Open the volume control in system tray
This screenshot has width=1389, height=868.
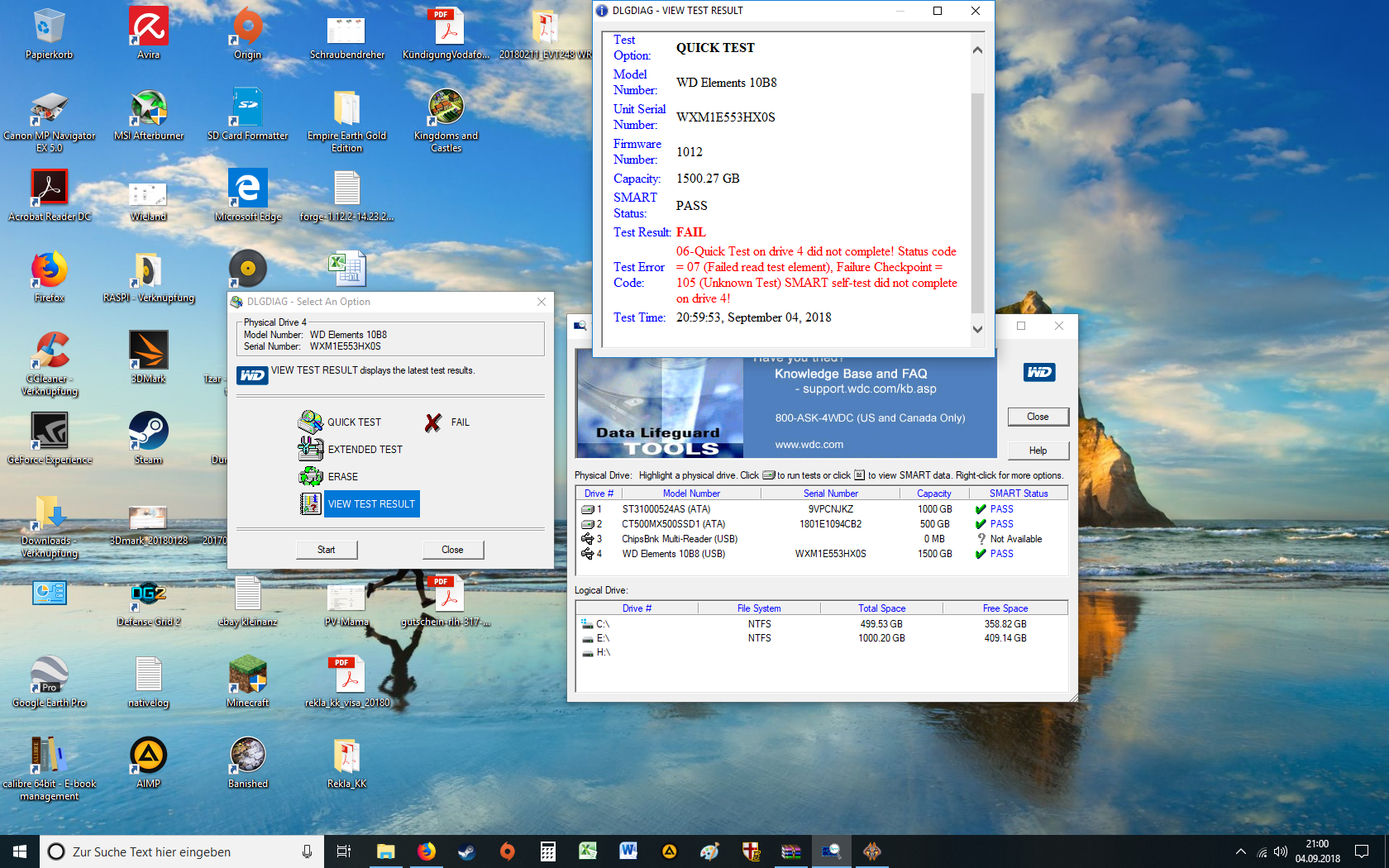tap(1281, 851)
